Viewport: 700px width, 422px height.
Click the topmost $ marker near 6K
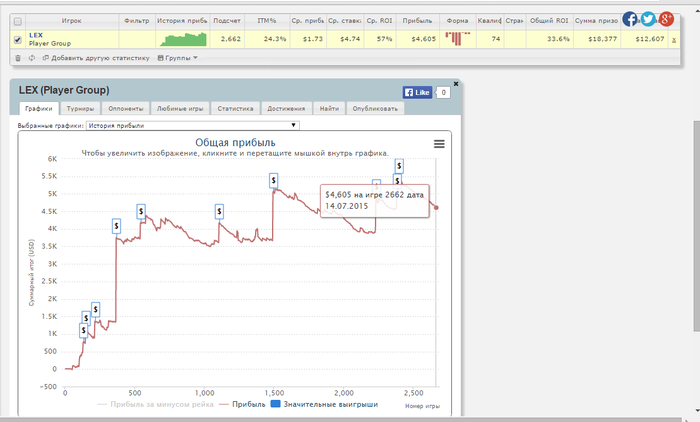point(399,166)
